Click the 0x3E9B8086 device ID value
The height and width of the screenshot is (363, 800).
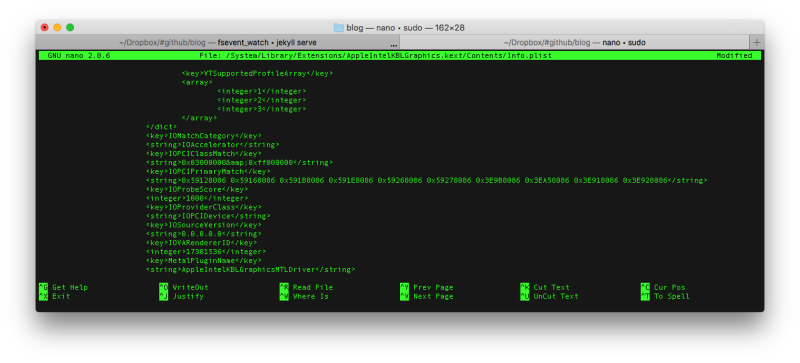[498, 180]
